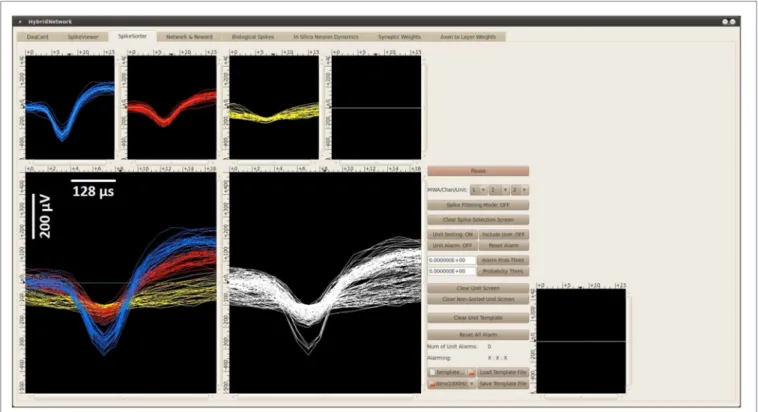The image size is (758, 412).
Task: Click the yellow unit waveform plot
Action: tap(274, 107)
